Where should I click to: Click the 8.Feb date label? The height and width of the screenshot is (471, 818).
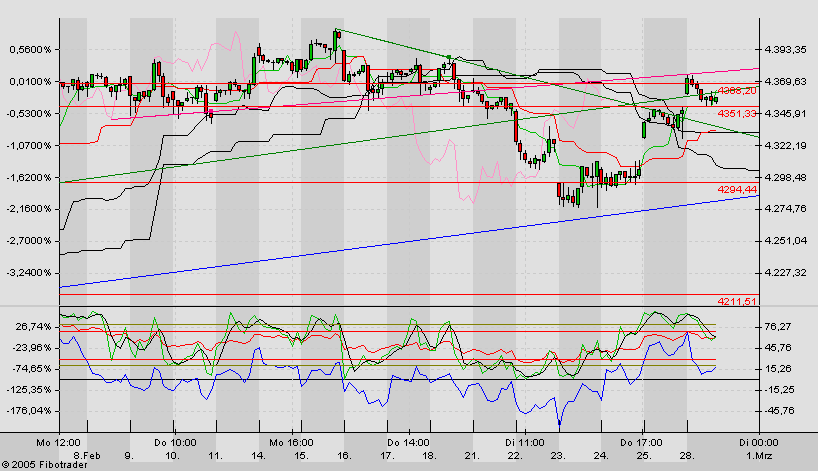pos(87,455)
